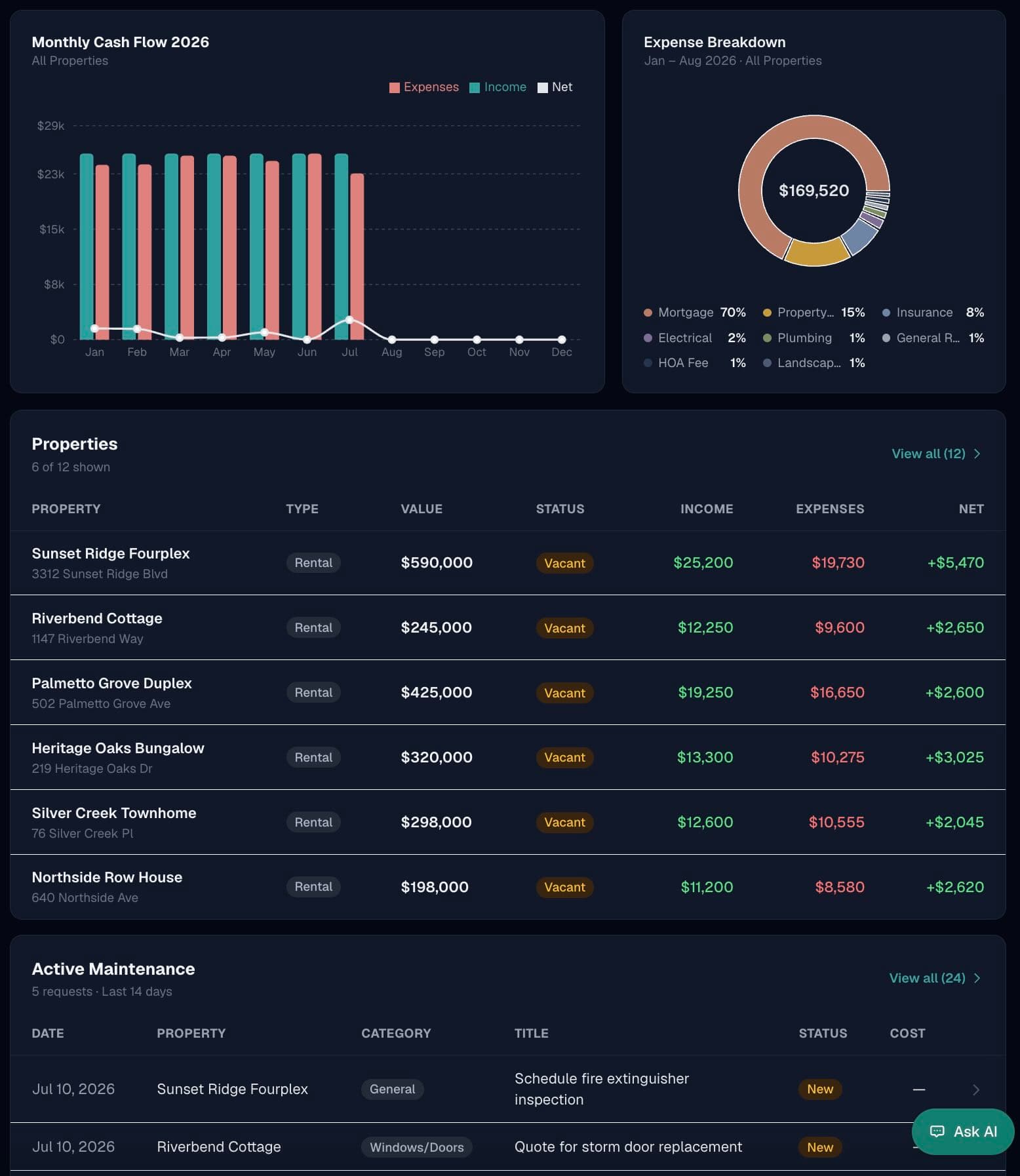Sort properties by STATUS column header

[560, 509]
